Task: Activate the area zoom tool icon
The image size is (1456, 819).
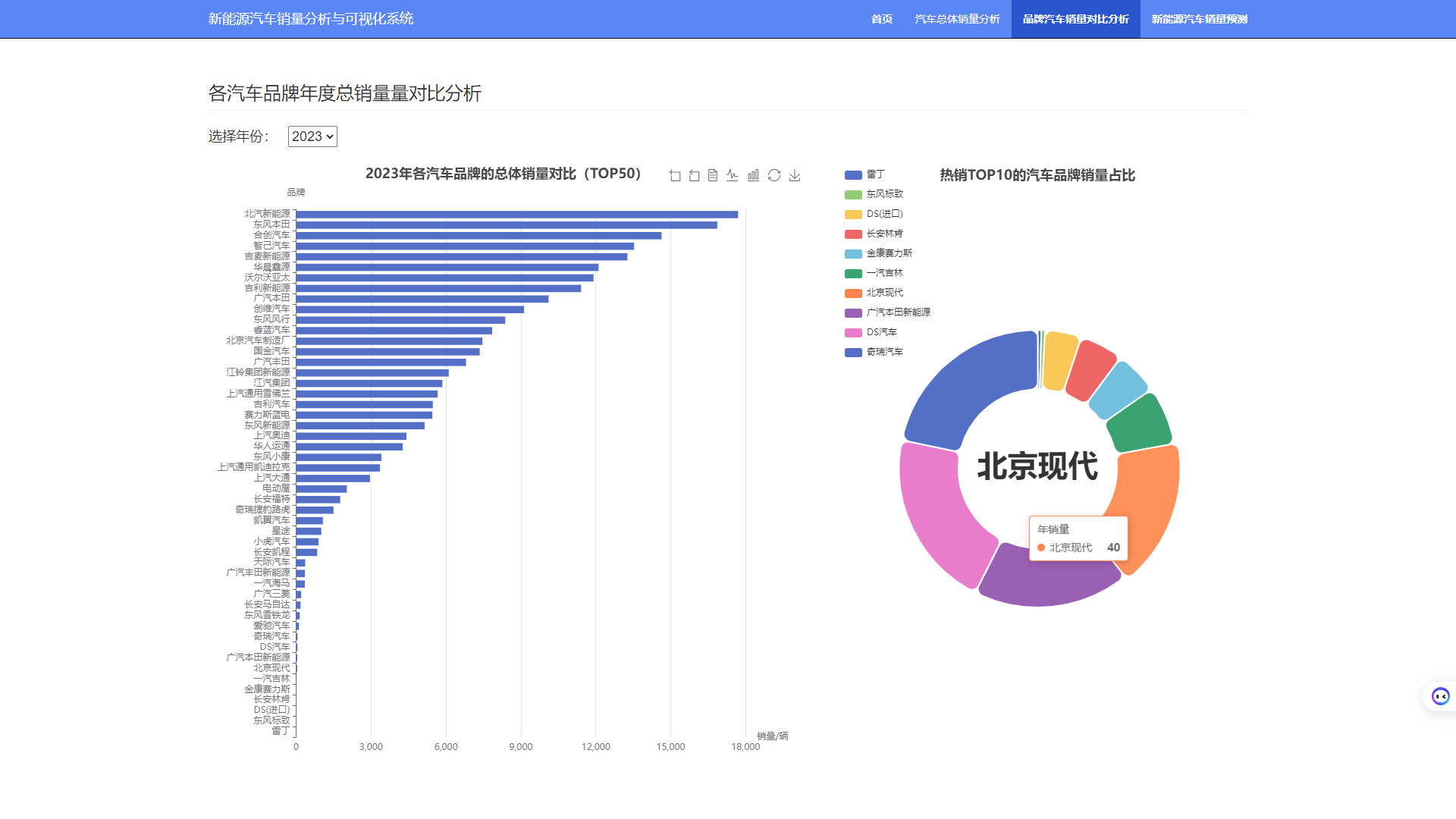Action: click(675, 176)
